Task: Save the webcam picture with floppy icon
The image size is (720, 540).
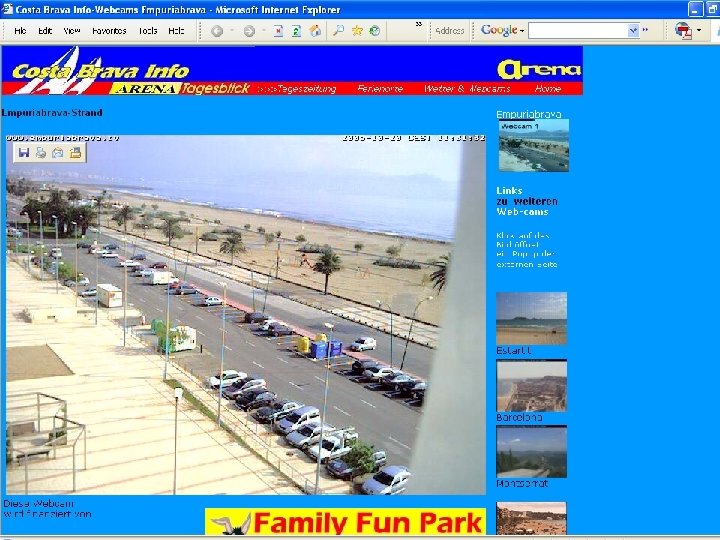Action: click(24, 152)
